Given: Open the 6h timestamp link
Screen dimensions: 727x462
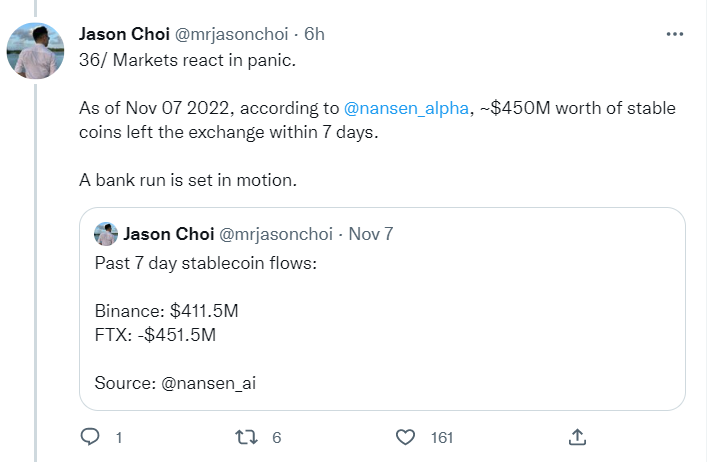Looking at the screenshot, I should pyautogui.click(x=314, y=34).
